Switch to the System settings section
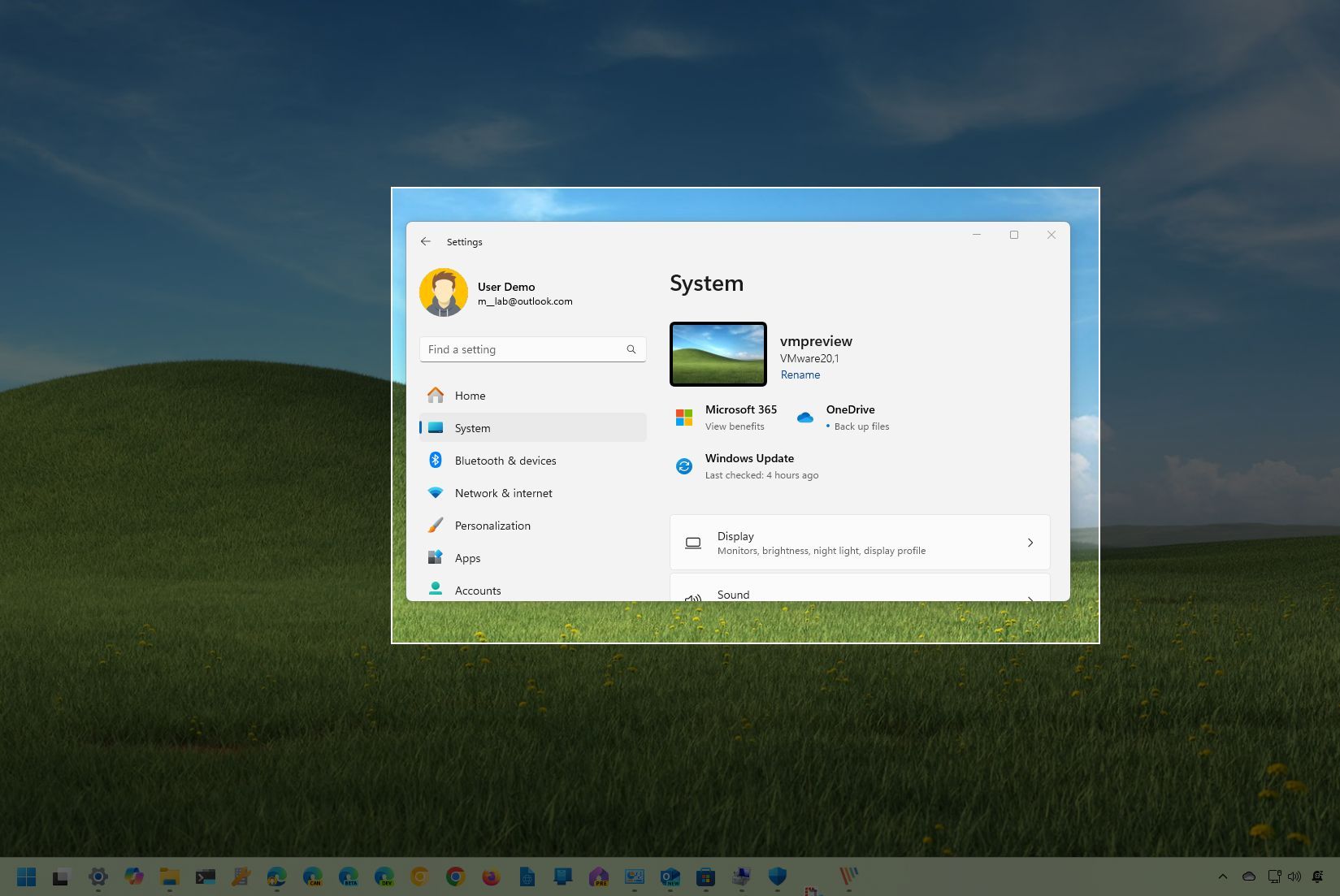Image resolution: width=1340 pixels, height=896 pixels. (472, 427)
